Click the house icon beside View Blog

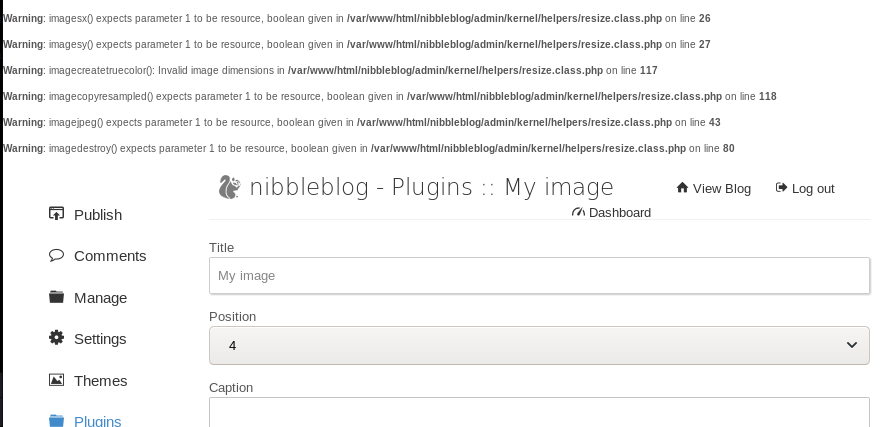coord(682,187)
